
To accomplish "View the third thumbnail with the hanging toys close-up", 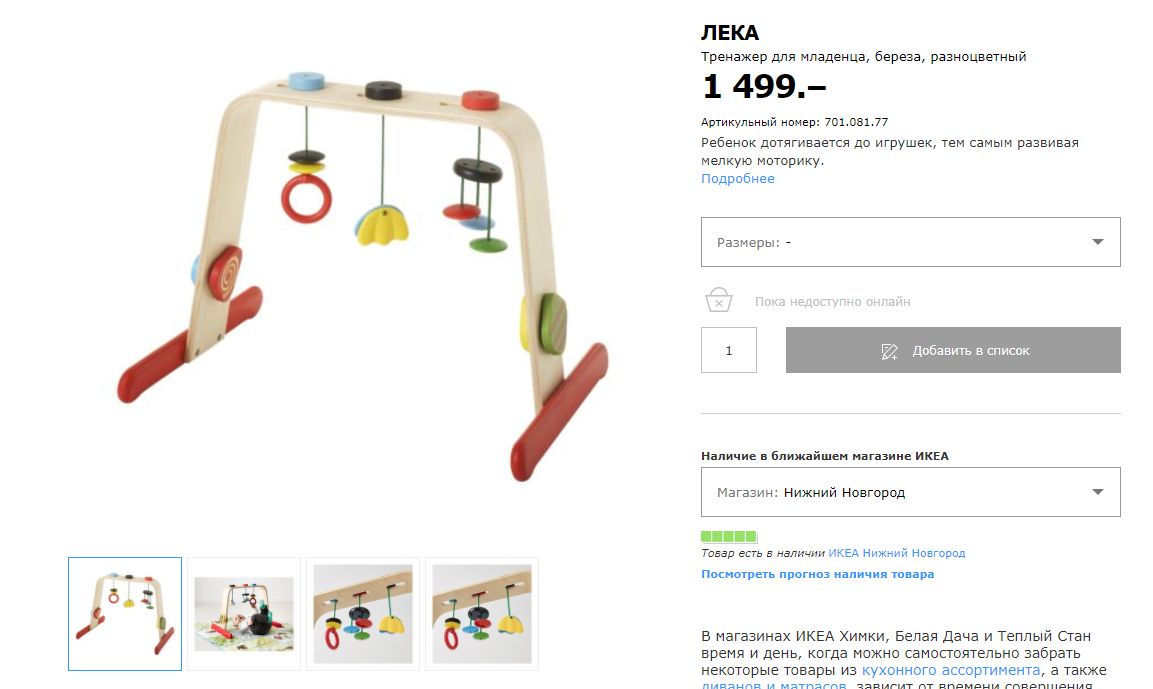I will click(363, 614).
